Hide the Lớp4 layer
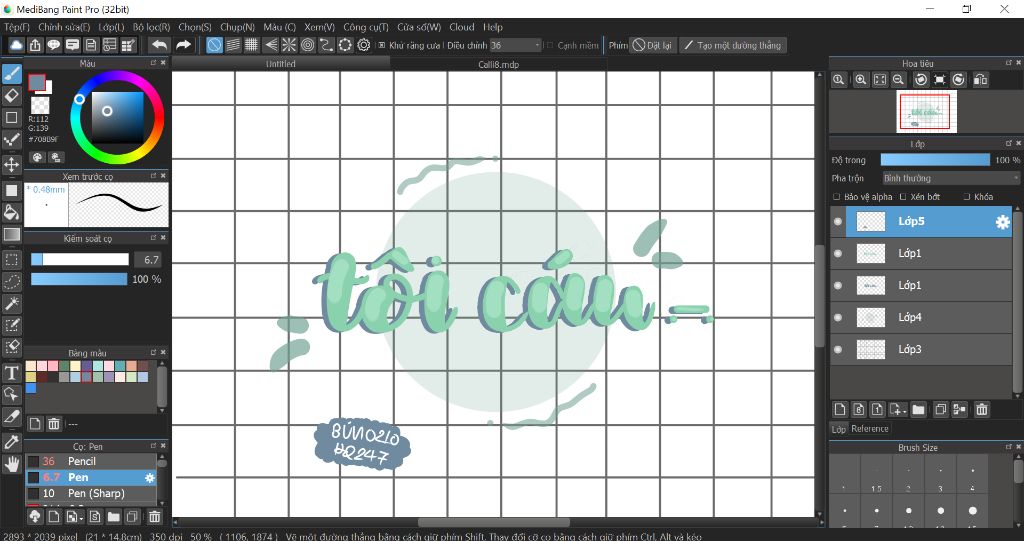1024x541 pixels. (838, 318)
